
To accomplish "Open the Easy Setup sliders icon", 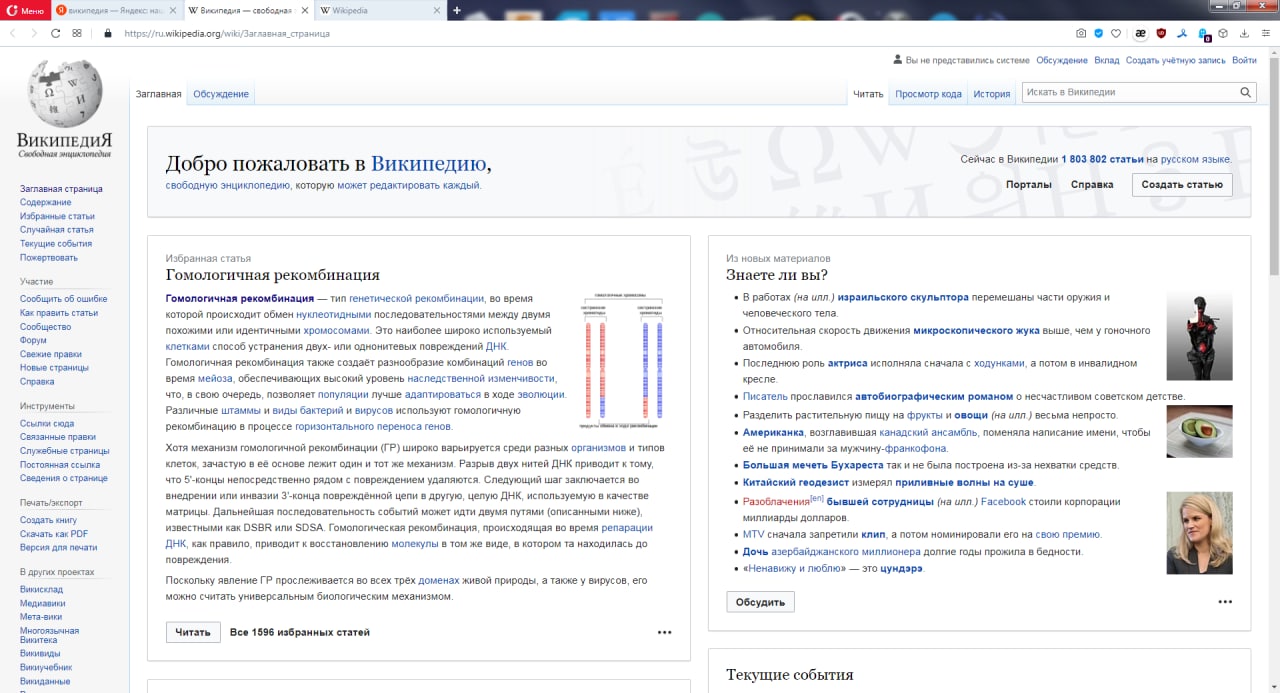I will [1265, 33].
